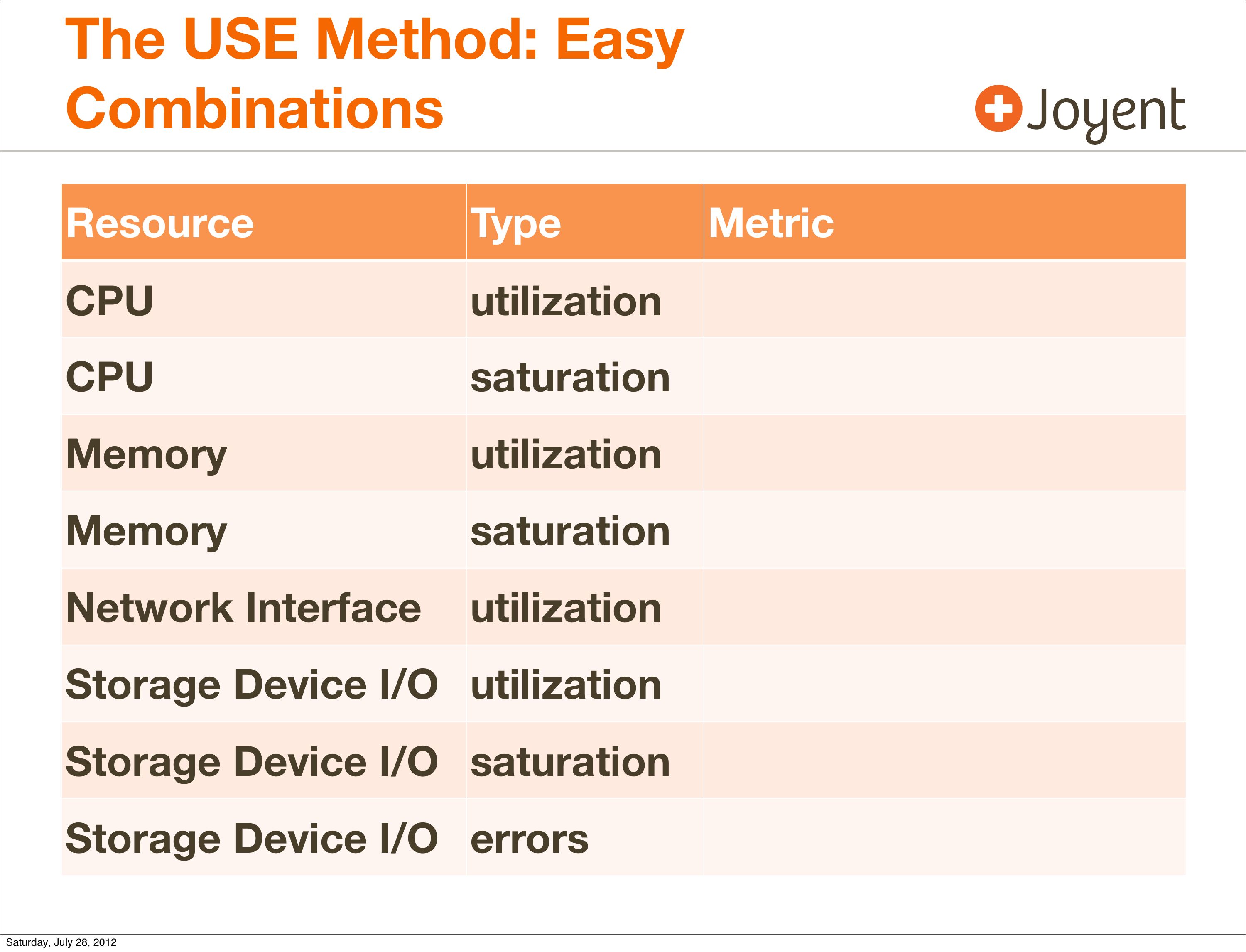Image resolution: width=1246 pixels, height=952 pixels.
Task: Click Memory in the Memory utilization row
Action: [146, 454]
